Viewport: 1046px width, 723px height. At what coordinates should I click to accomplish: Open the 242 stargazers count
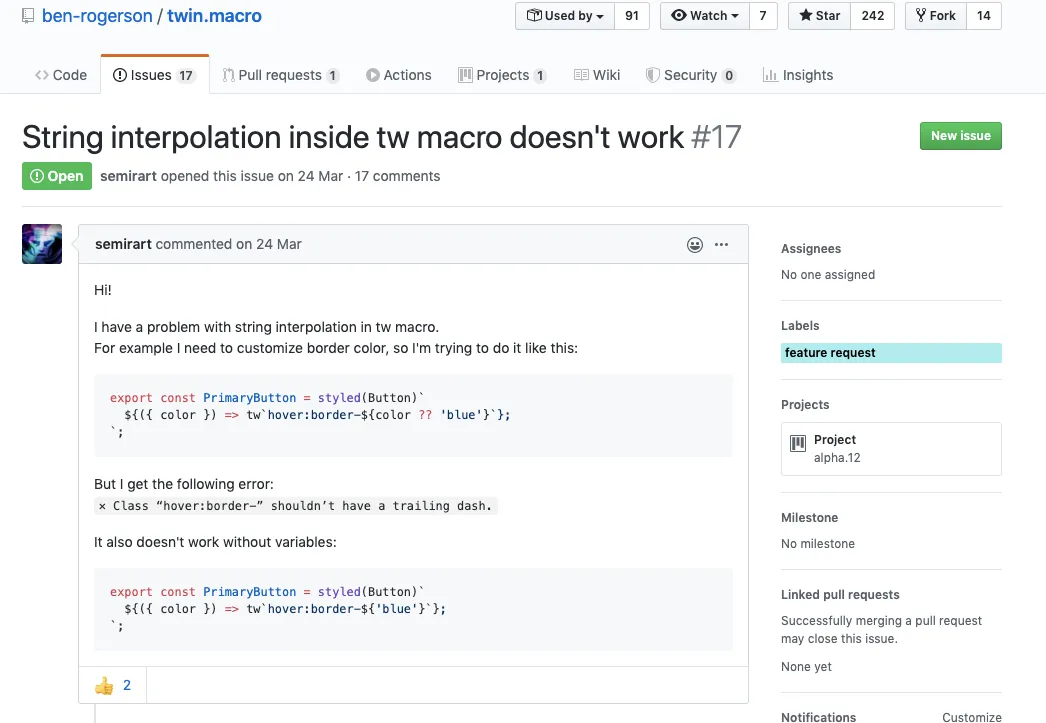[x=873, y=16]
